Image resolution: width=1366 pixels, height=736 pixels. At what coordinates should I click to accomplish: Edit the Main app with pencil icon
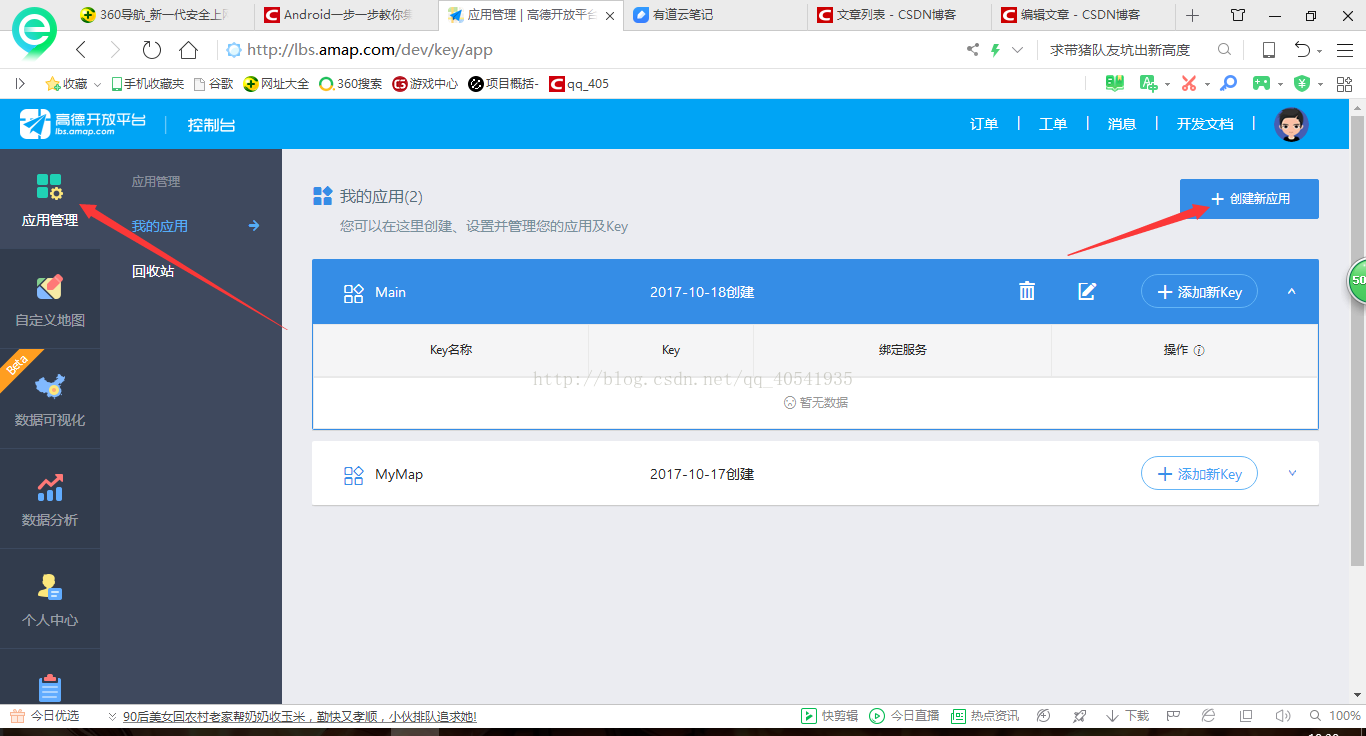(x=1087, y=291)
